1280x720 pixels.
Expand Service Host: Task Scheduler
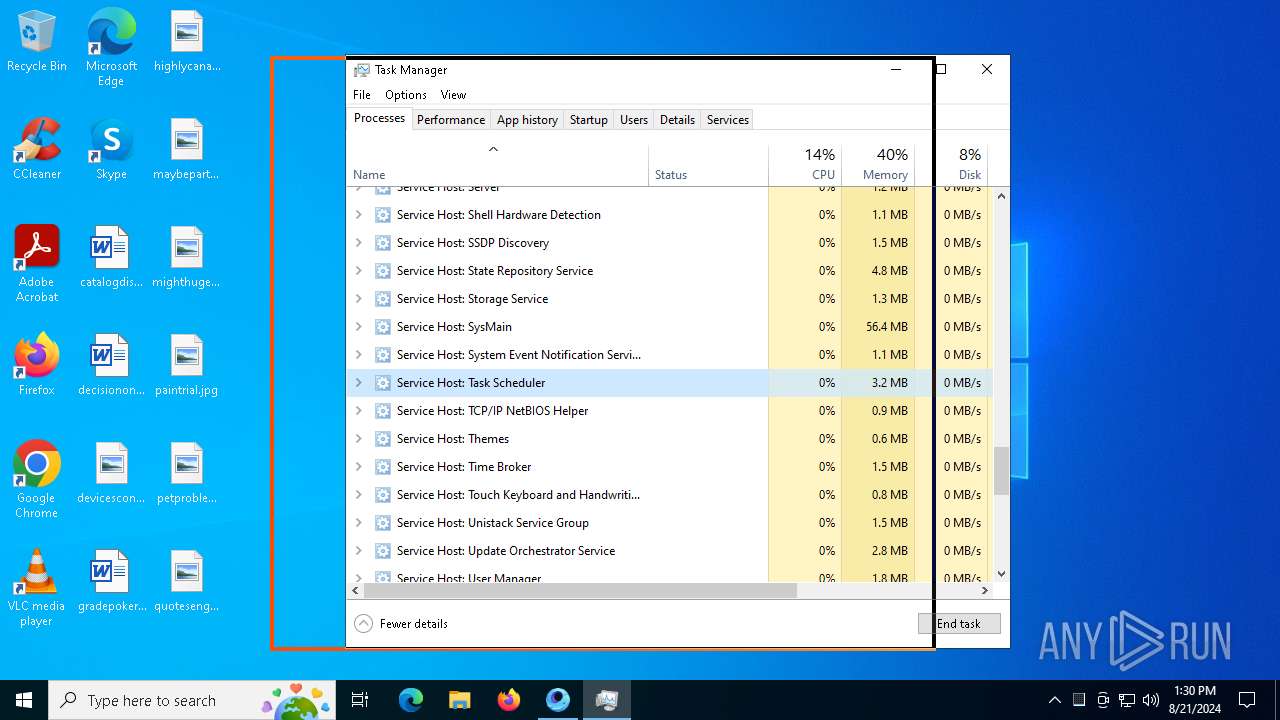coord(359,383)
